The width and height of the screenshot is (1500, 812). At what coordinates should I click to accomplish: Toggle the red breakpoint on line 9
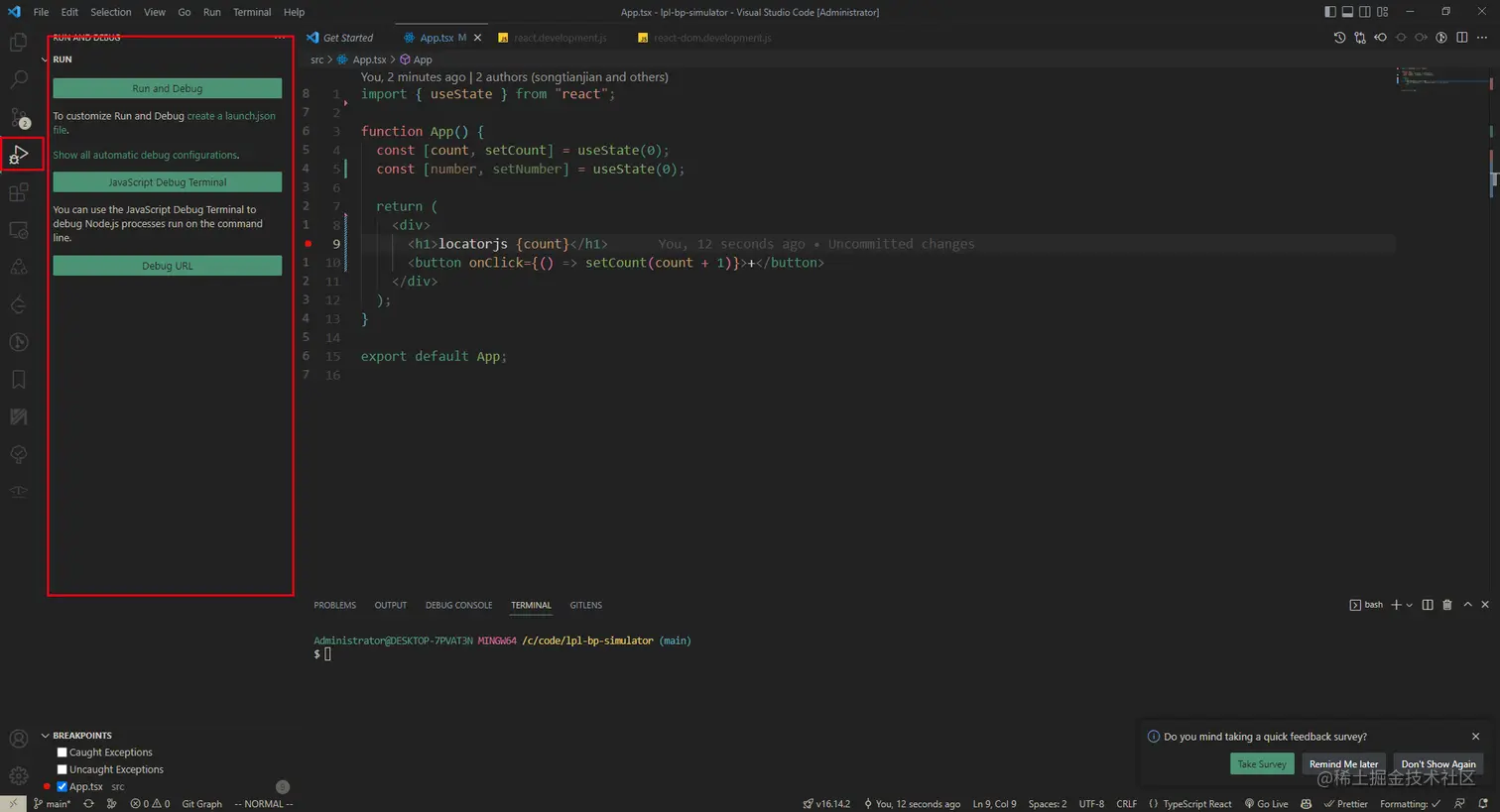pyautogui.click(x=308, y=244)
